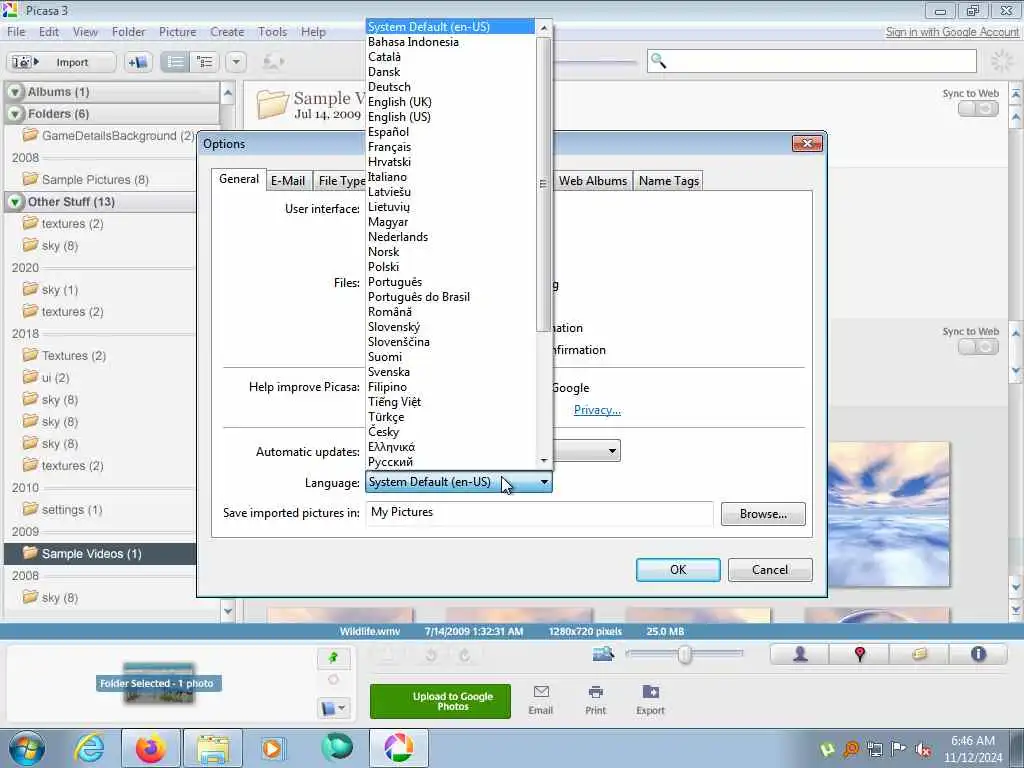Screen dimensions: 1024x768
Task: Switch to the Web Albums tab
Action: point(592,180)
